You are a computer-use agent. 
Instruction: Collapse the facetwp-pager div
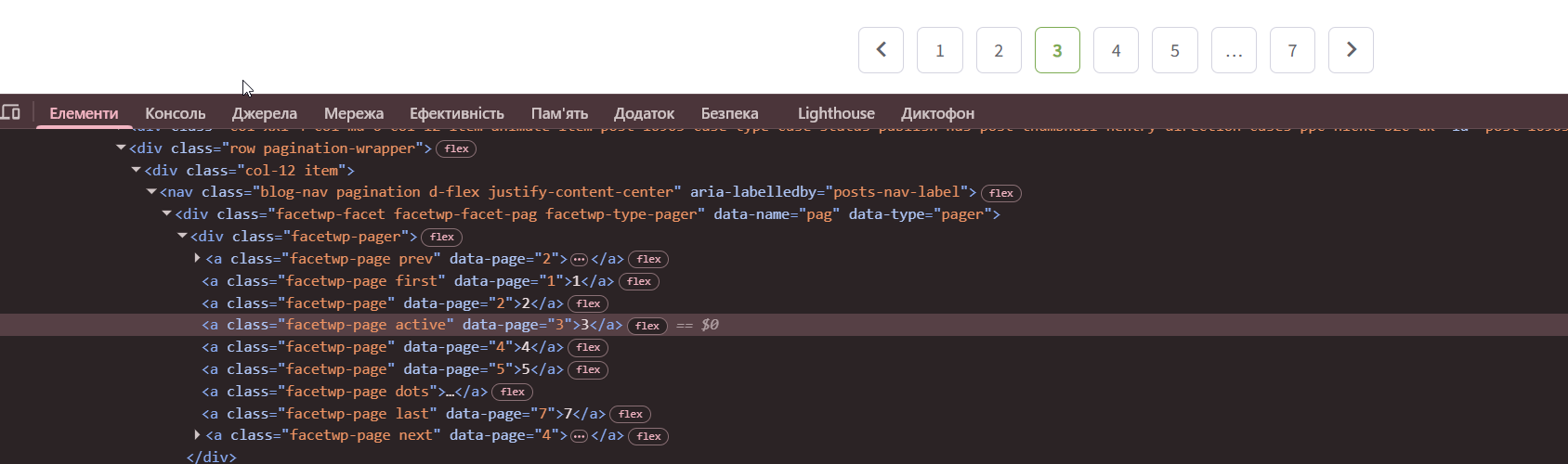coord(183,237)
